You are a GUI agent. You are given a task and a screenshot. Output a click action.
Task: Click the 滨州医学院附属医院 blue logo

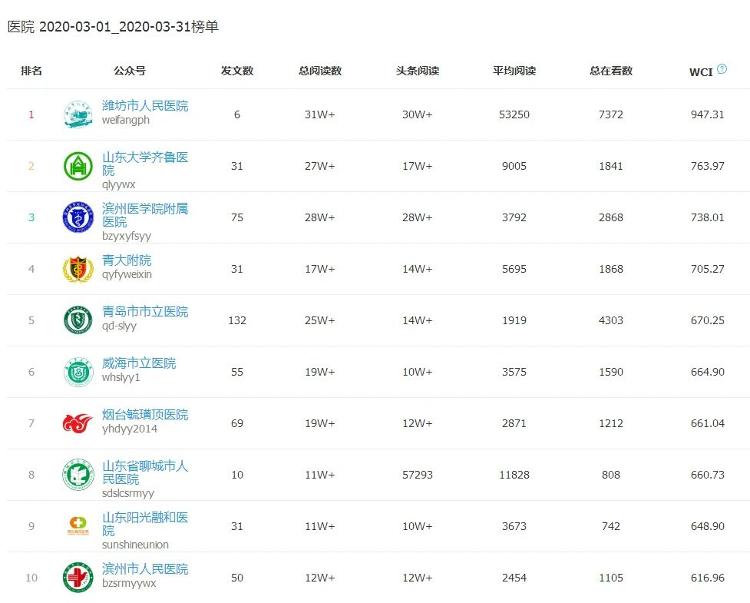click(x=77, y=217)
